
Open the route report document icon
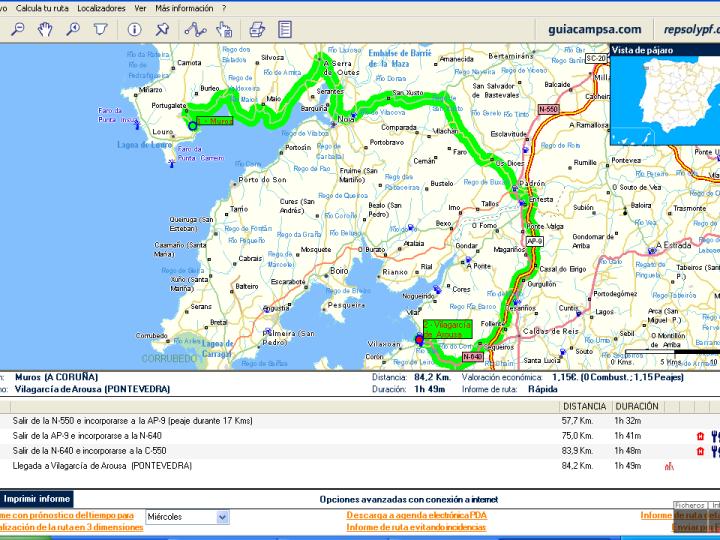[285, 29]
